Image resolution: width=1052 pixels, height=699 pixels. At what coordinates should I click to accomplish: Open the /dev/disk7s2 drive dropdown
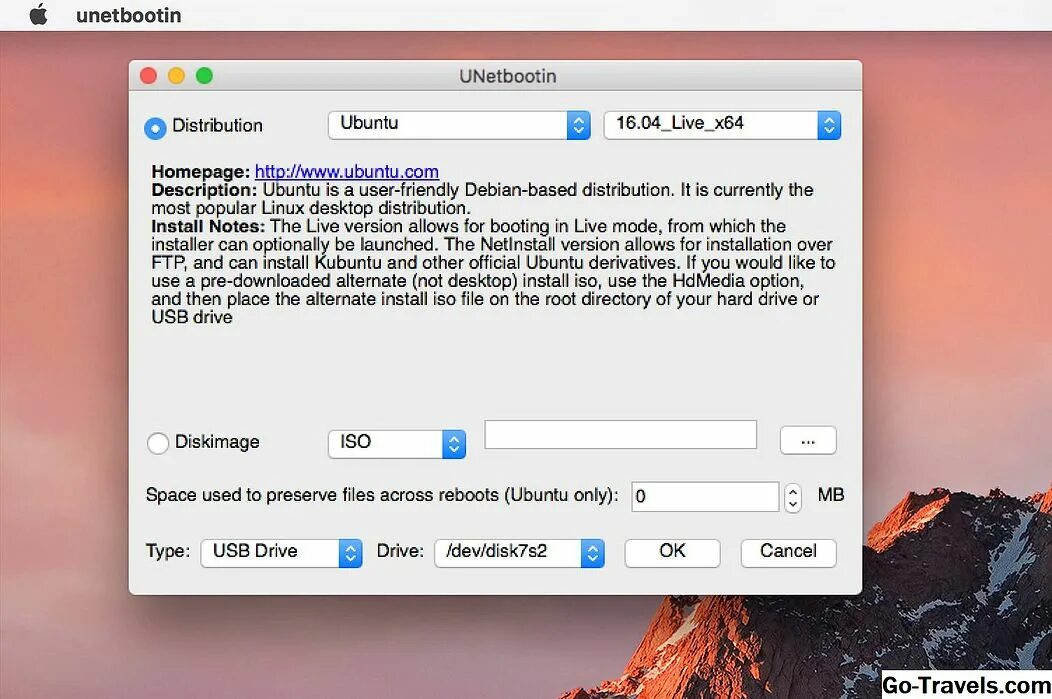tap(519, 553)
